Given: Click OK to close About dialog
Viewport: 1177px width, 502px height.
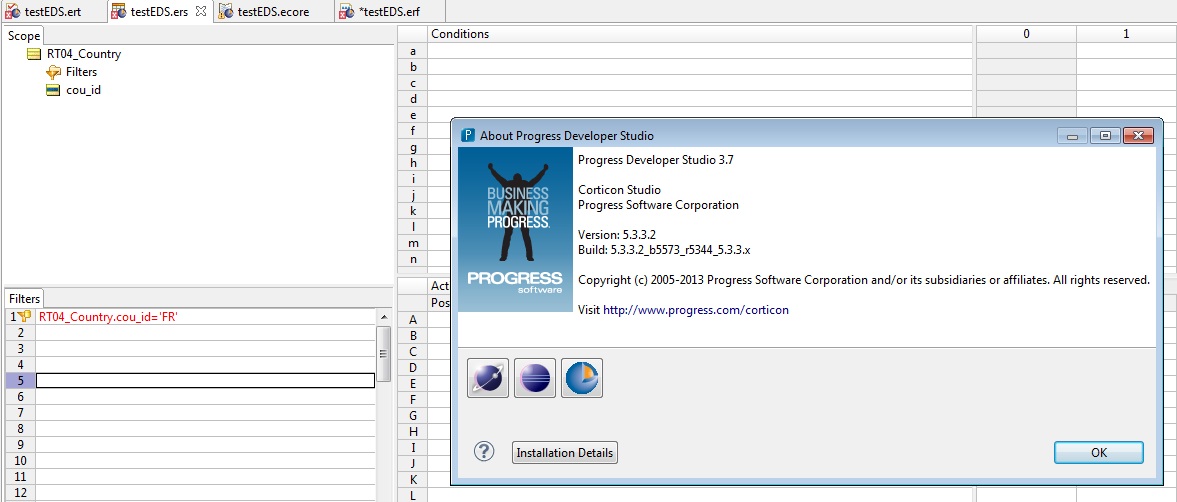Looking at the screenshot, I should click(1098, 452).
